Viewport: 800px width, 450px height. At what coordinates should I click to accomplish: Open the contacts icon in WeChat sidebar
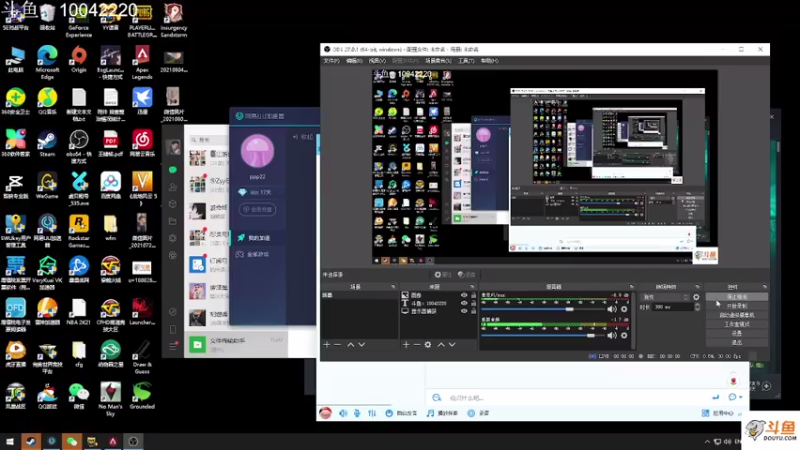coord(173,187)
